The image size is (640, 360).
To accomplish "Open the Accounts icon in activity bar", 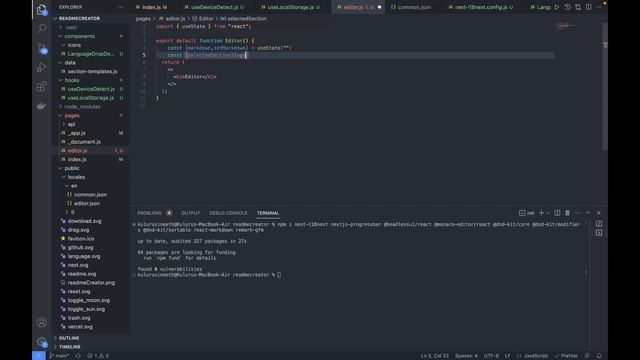I will pyautogui.click(x=42, y=322).
